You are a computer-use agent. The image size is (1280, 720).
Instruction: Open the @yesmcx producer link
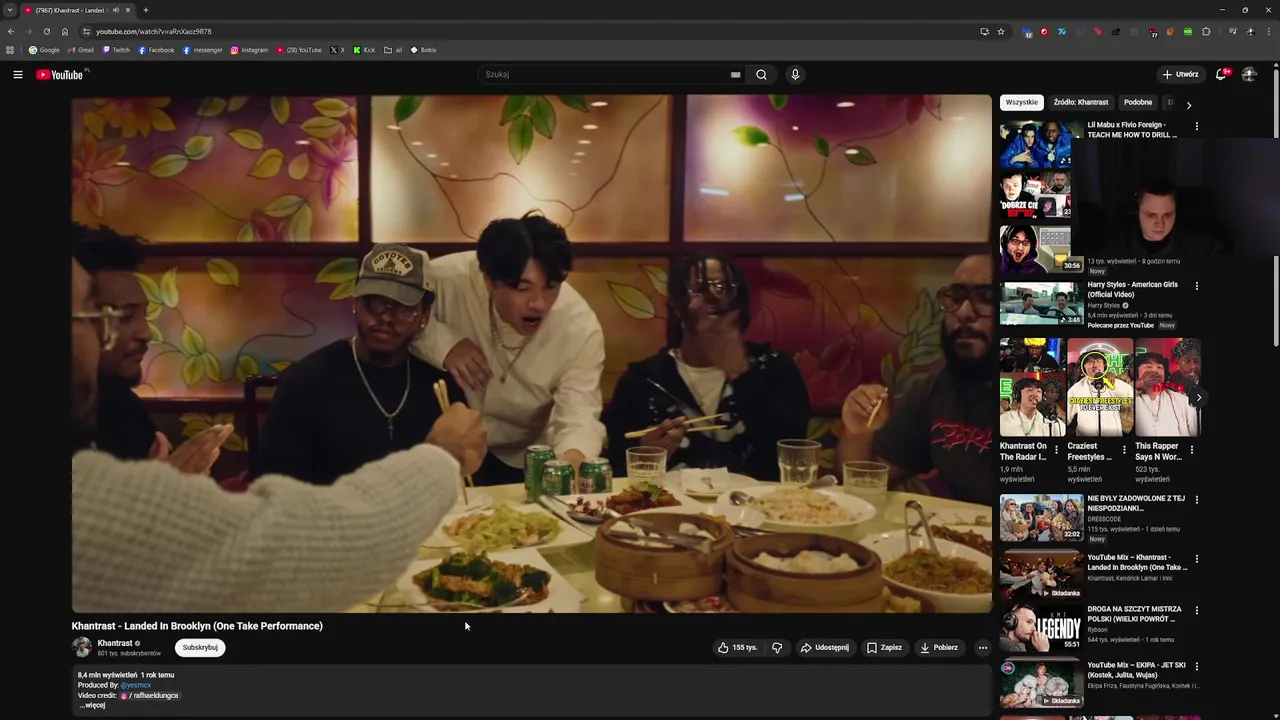pos(136,685)
